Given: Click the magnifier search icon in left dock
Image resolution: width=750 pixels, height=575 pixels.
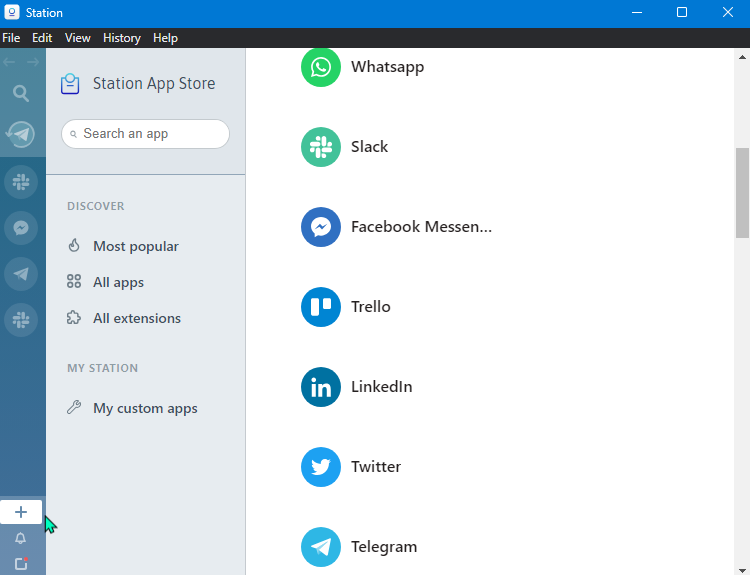Looking at the screenshot, I should 21,94.
